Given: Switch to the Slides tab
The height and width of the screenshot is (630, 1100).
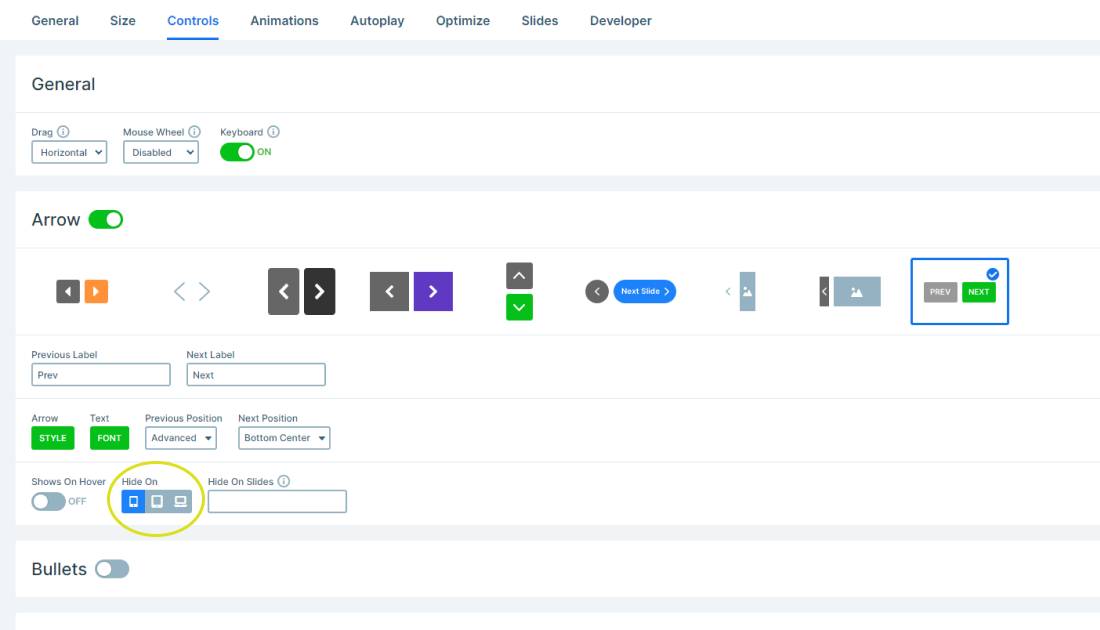Looking at the screenshot, I should [x=539, y=21].
